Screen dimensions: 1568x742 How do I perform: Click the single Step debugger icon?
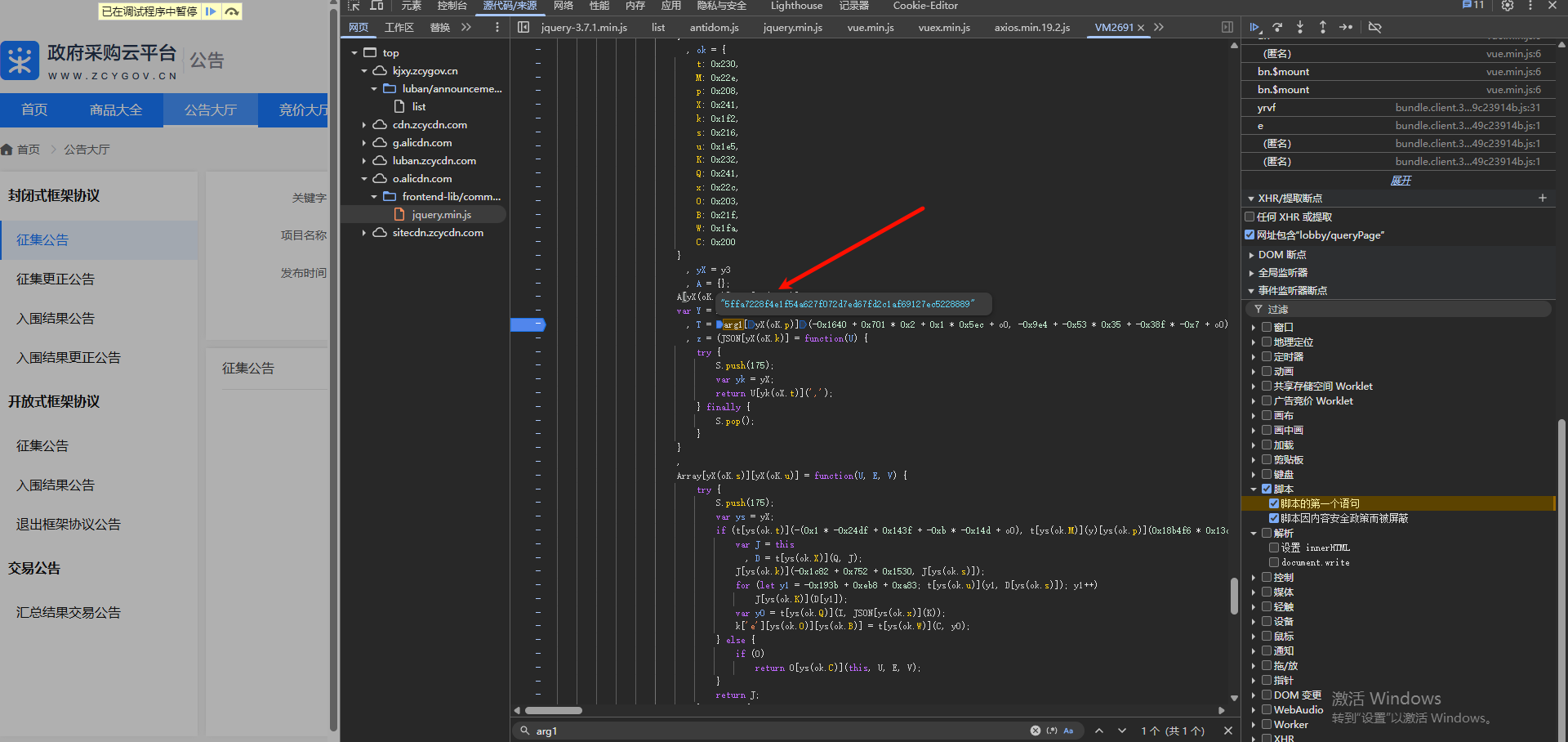1346,27
